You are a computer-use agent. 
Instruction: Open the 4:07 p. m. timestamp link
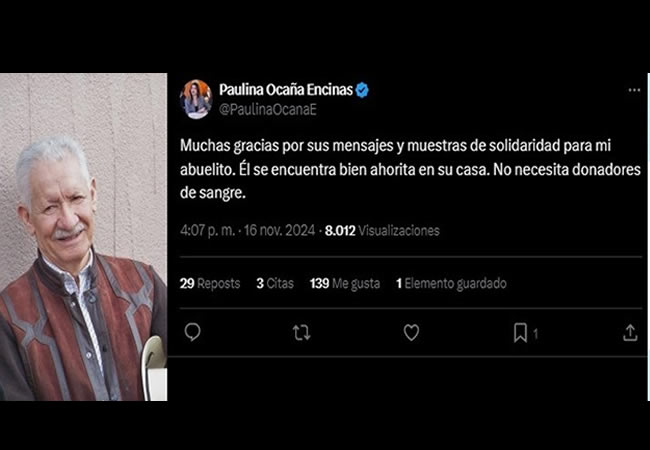[208, 230]
